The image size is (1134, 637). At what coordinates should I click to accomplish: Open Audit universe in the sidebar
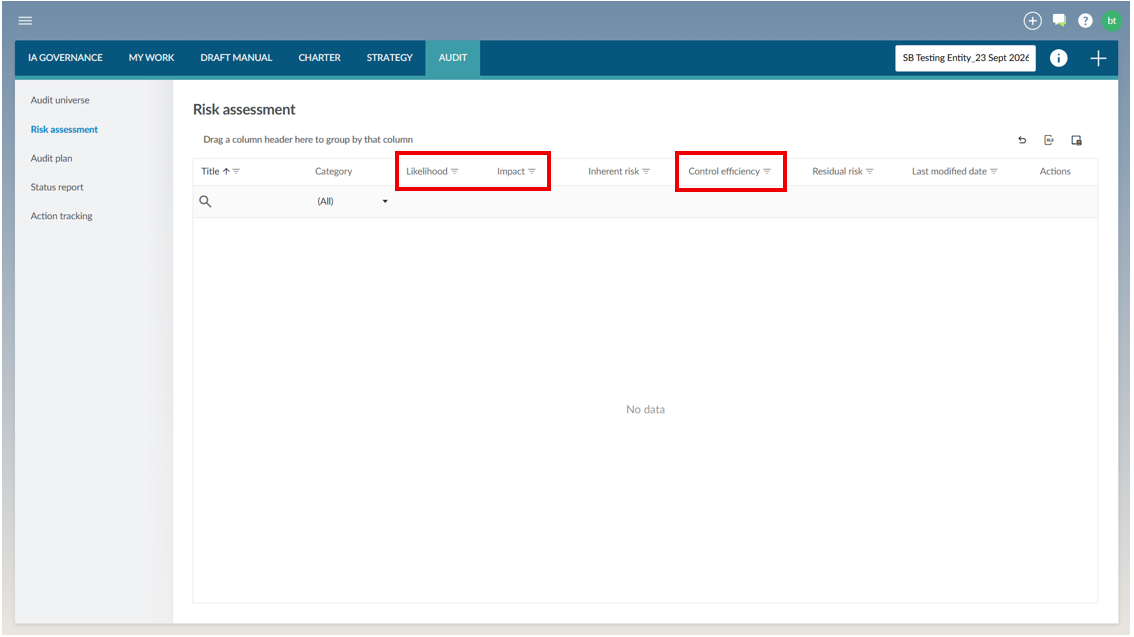60,101
